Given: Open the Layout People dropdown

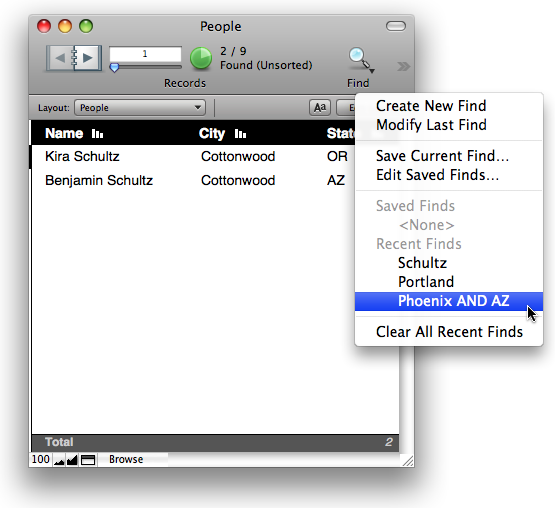Looking at the screenshot, I should pos(140,108).
